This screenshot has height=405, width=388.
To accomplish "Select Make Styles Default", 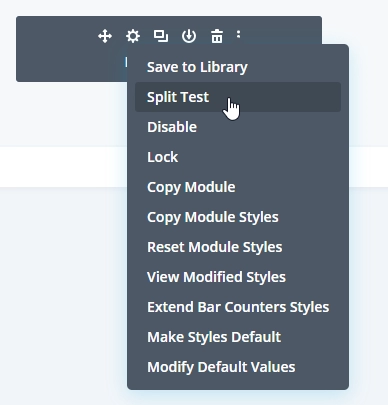I will click(238, 337).
